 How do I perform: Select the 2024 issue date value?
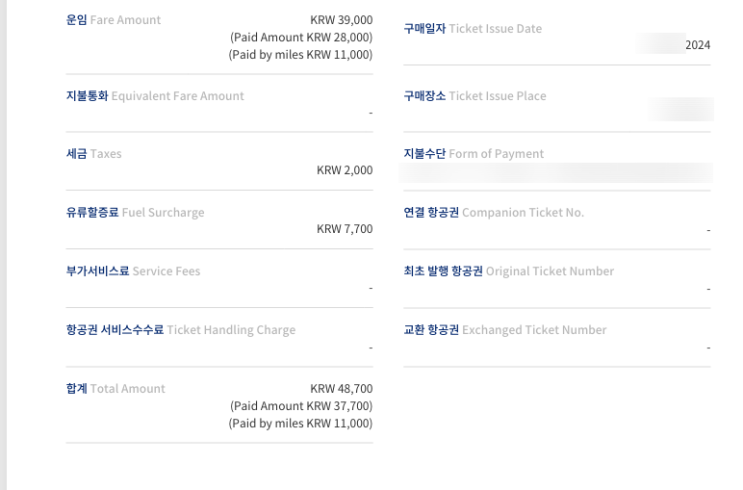697,45
